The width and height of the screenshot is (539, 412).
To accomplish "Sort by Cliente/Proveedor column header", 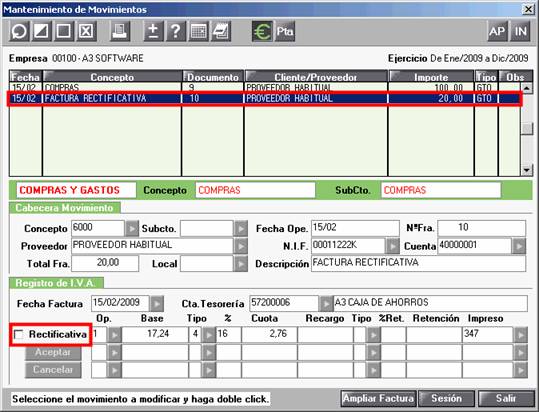I will click(316, 77).
